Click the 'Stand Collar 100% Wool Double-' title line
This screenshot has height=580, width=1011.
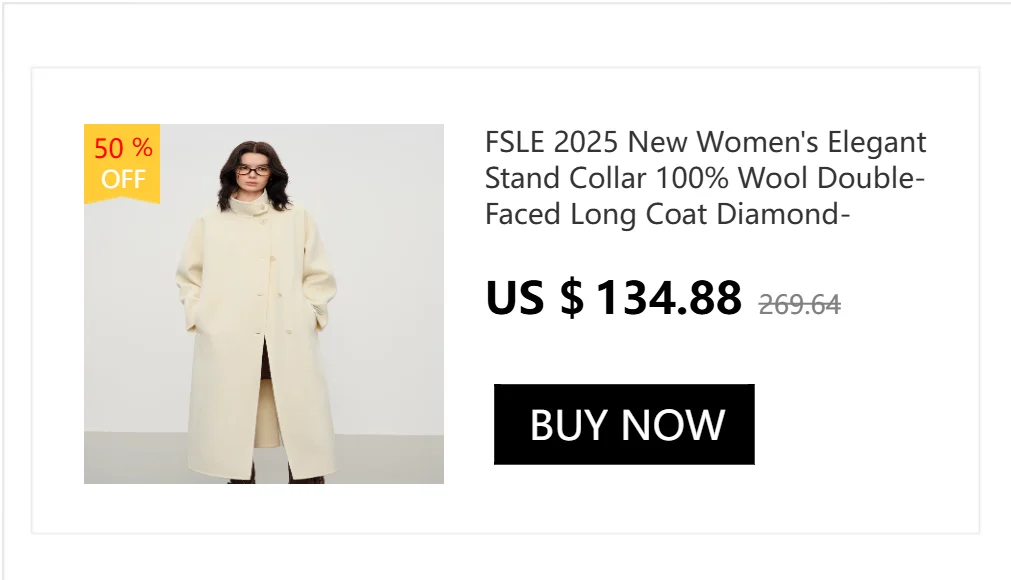pyautogui.click(x=705, y=178)
